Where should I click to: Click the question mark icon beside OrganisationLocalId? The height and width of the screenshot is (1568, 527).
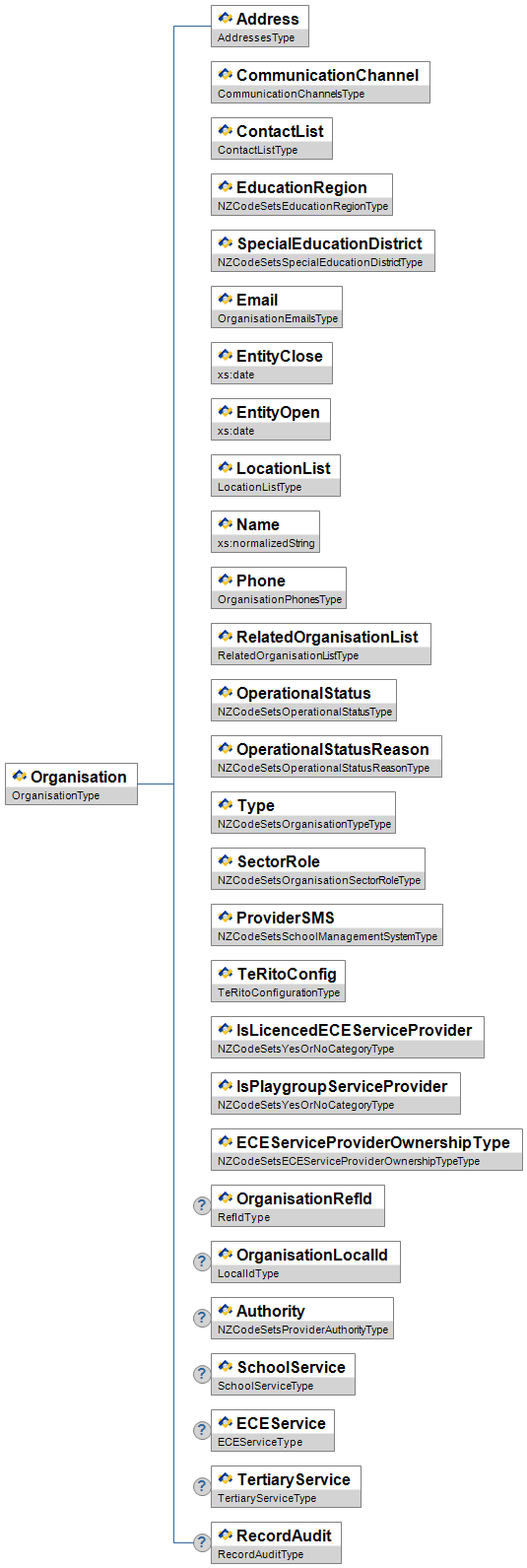[201, 1261]
